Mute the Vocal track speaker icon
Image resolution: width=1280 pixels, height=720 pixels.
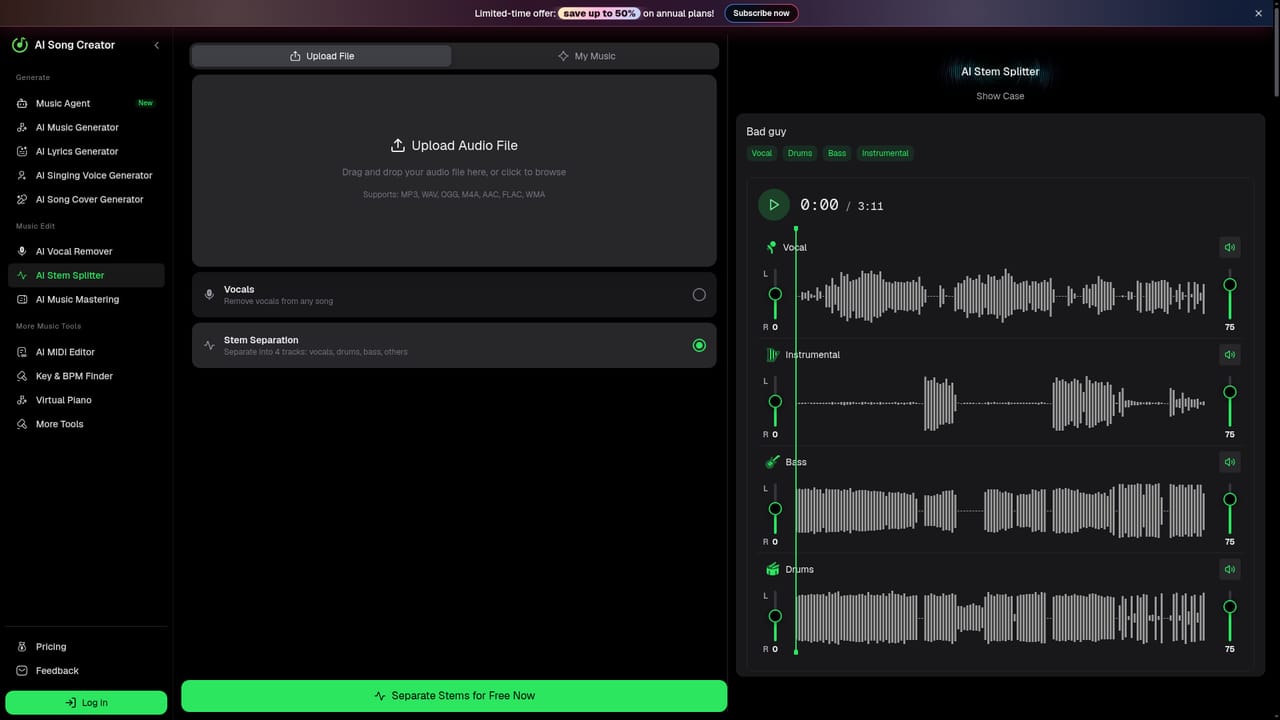coord(1230,247)
